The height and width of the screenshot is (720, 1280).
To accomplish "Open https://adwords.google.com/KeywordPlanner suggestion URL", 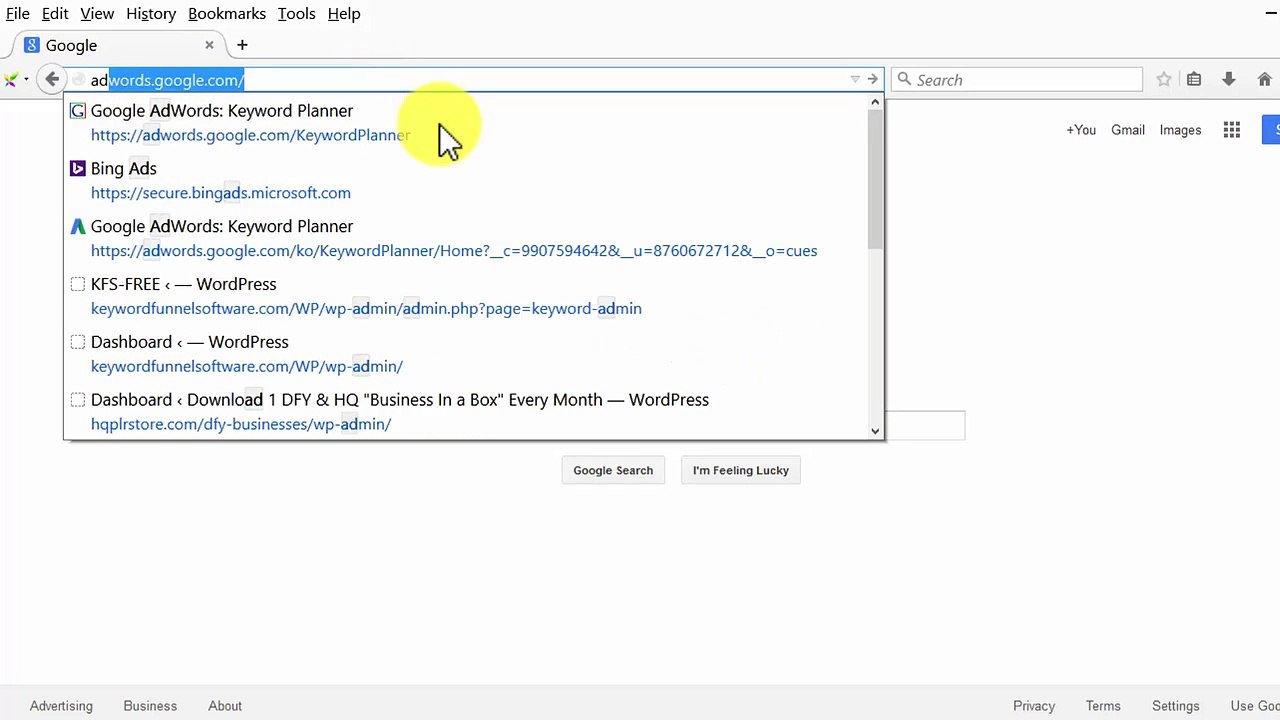I will point(250,135).
